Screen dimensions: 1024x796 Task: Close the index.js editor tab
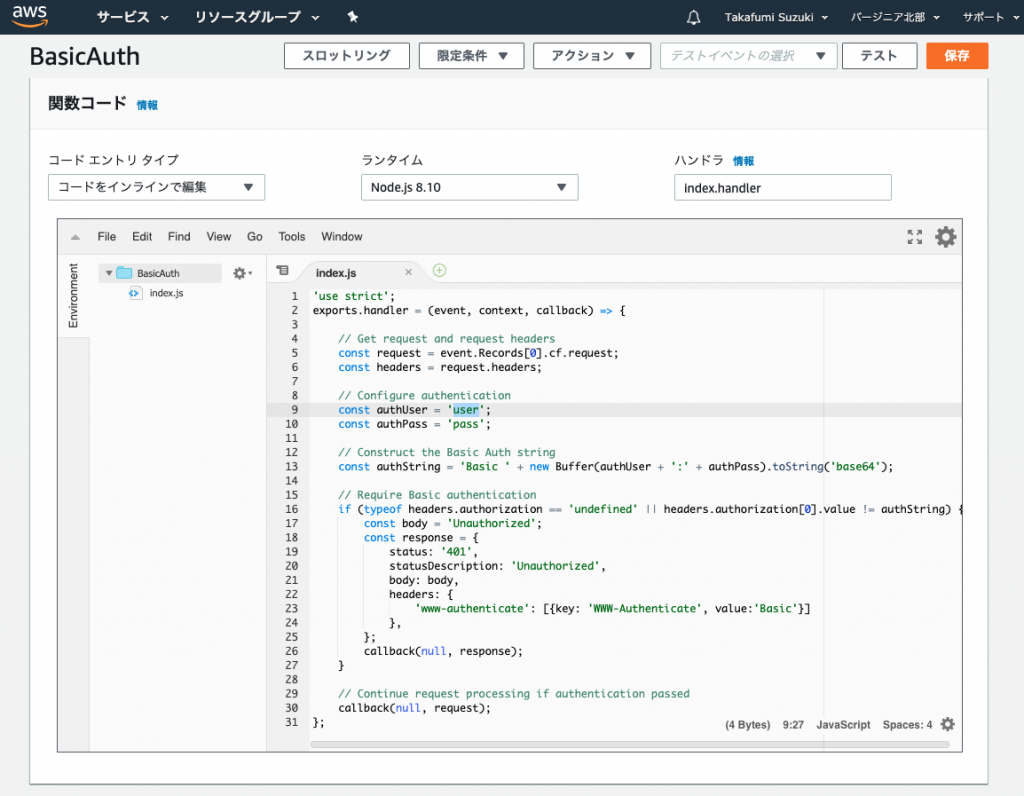point(408,272)
